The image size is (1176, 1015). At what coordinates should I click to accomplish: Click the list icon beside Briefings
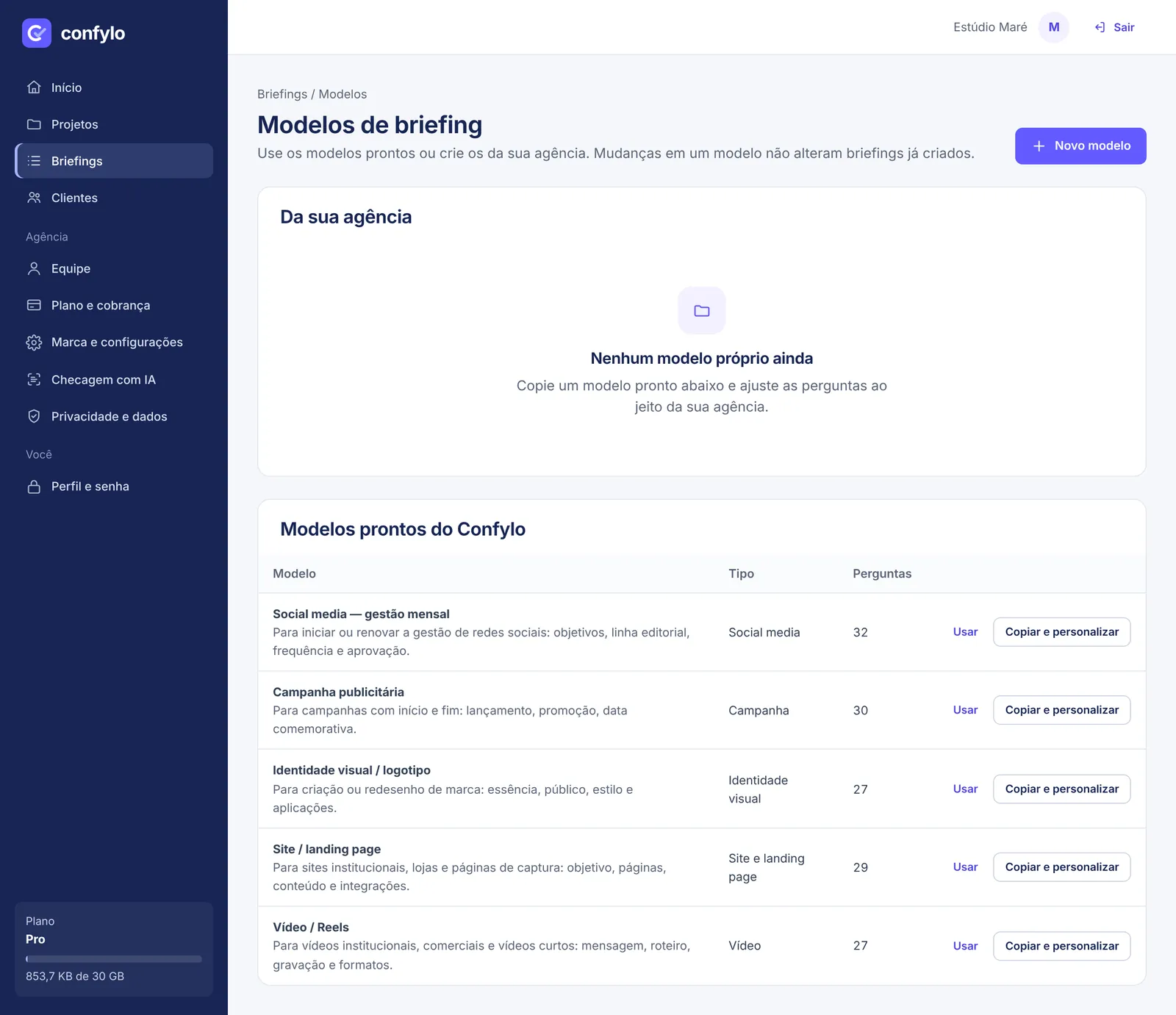[34, 161]
